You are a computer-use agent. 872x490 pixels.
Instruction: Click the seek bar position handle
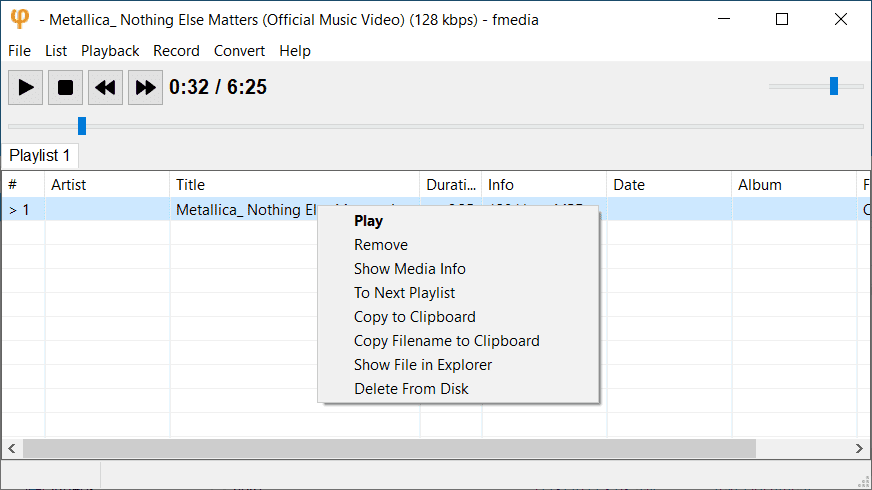pyautogui.click(x=82, y=126)
